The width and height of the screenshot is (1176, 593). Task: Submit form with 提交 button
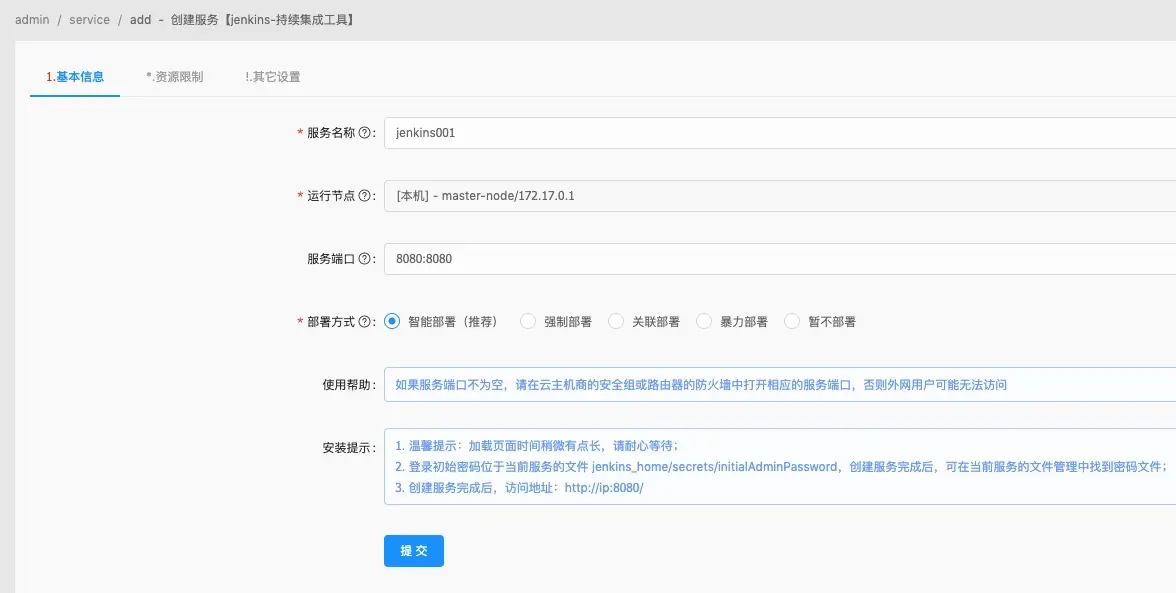point(414,551)
